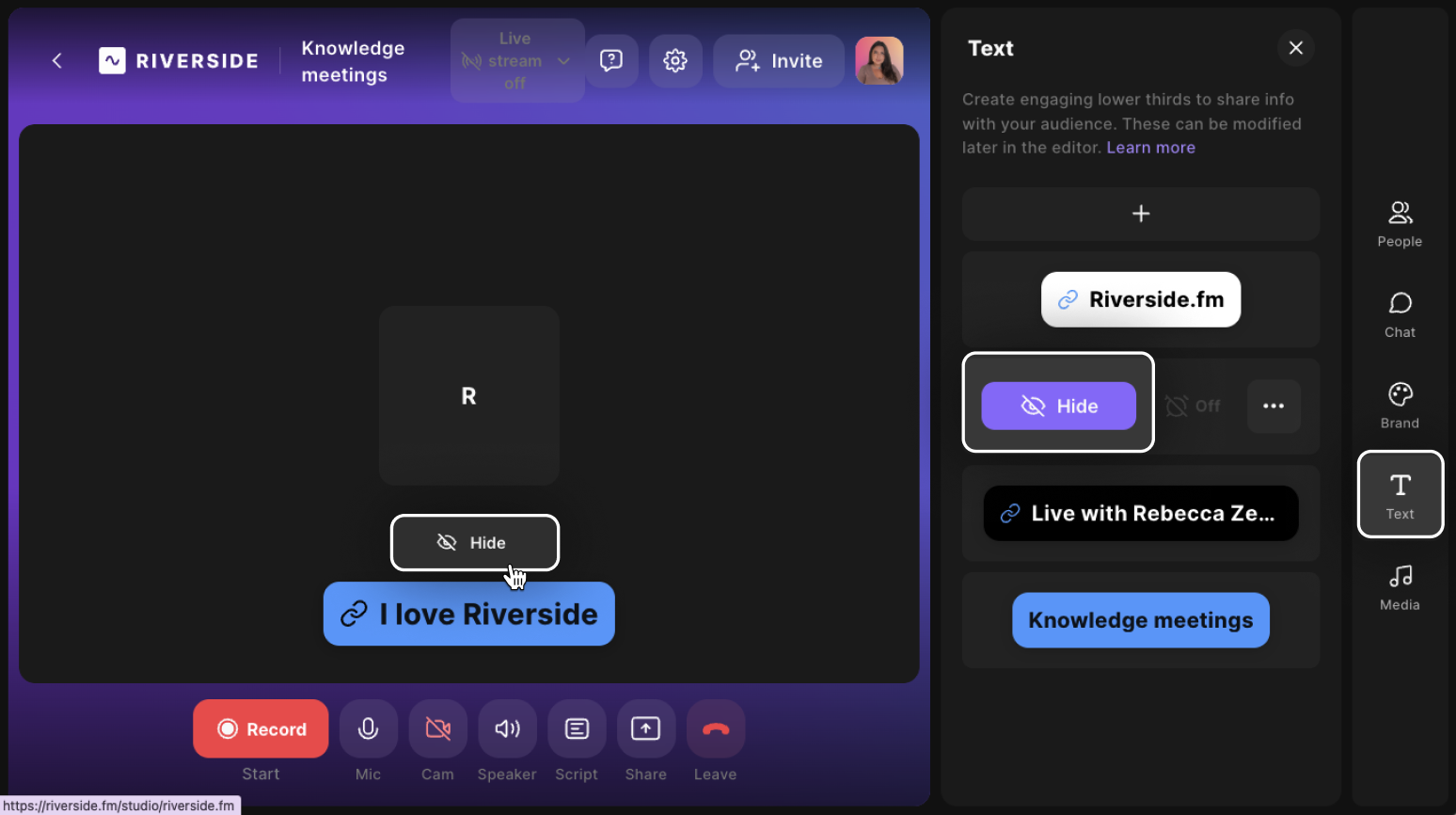Close the Text panel

click(1296, 48)
